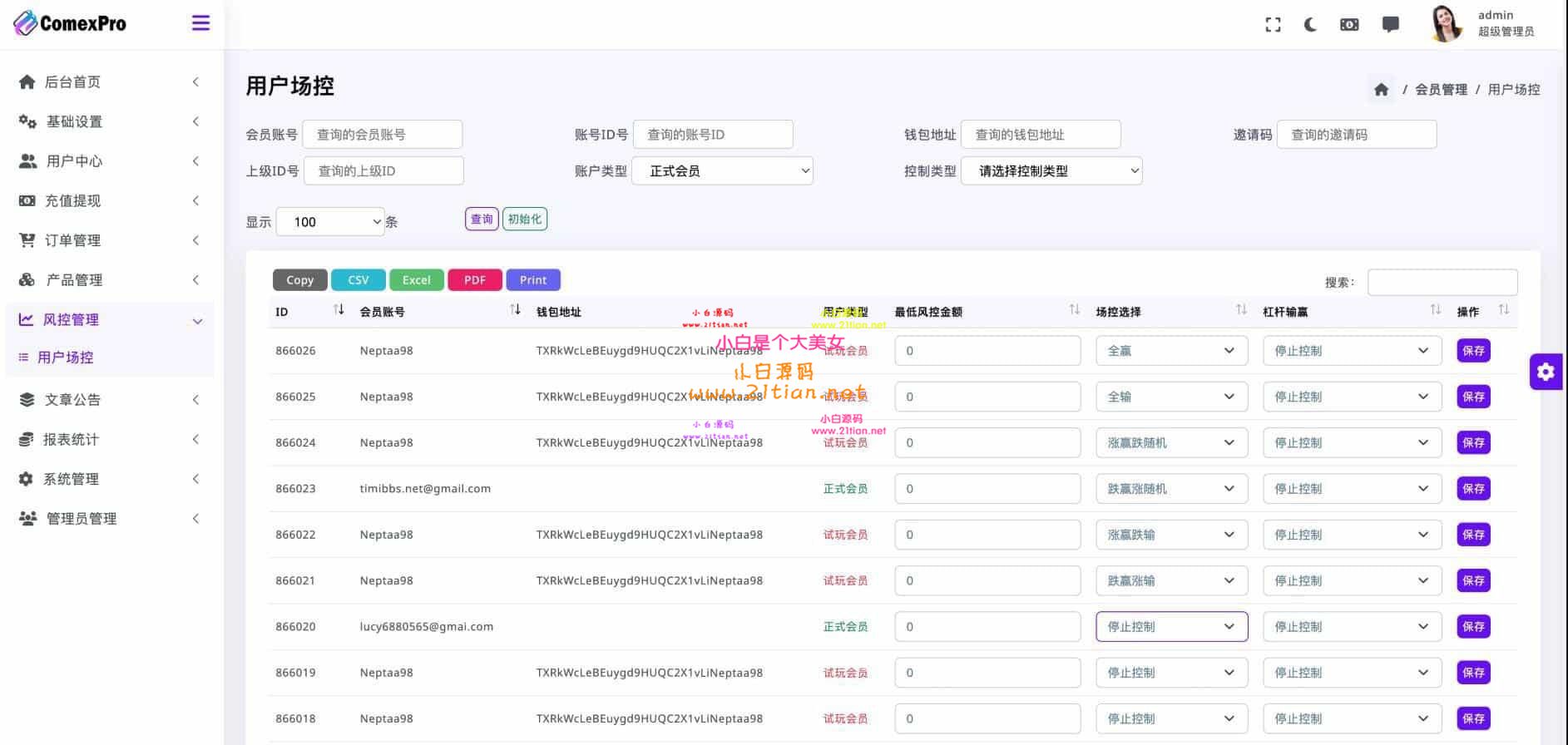This screenshot has width=1568, height=745.
Task: Focus the 账号ID号 search field
Action: pos(713,134)
